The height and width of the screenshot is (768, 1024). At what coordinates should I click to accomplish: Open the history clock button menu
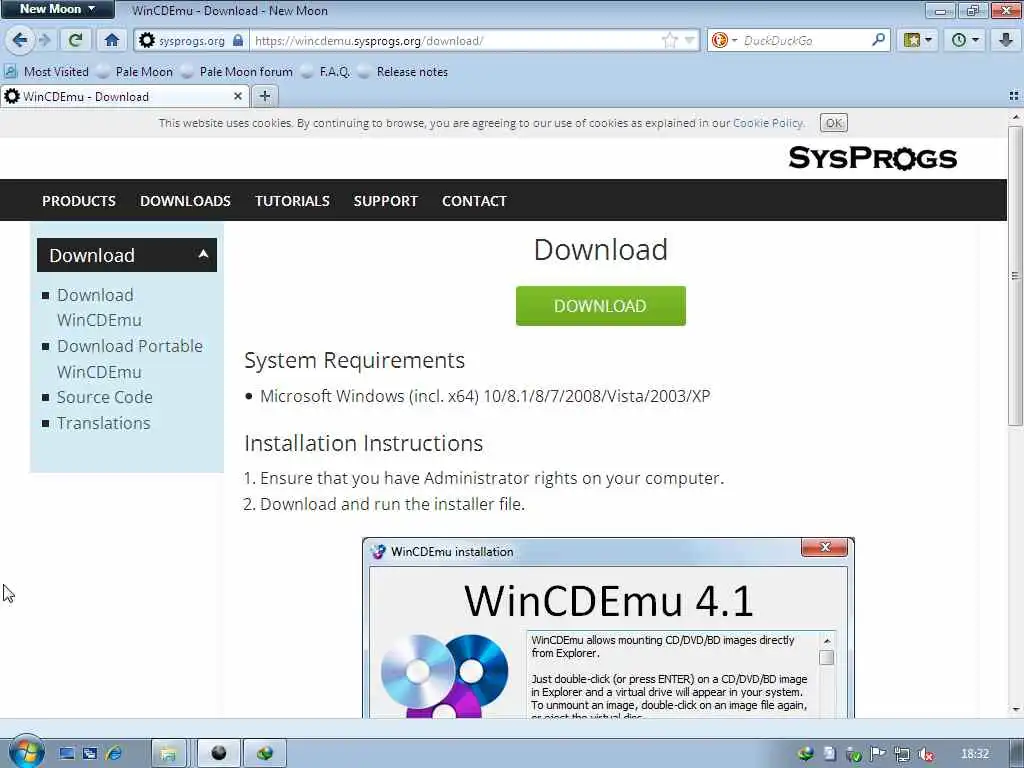pos(965,40)
